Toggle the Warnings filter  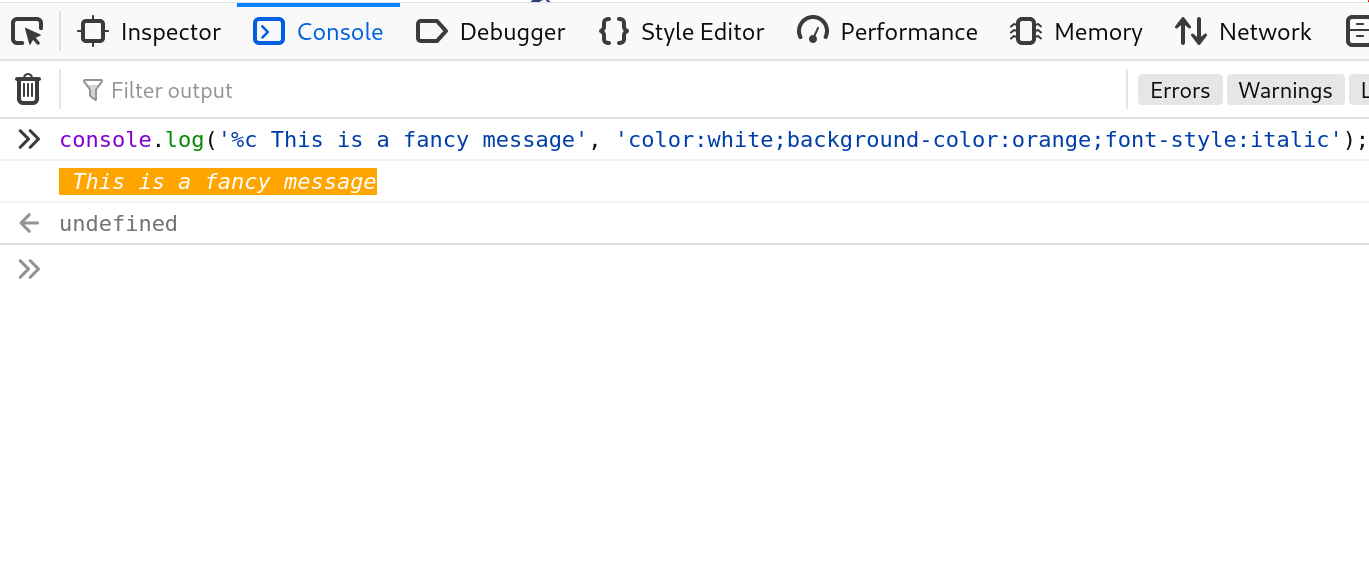tap(1285, 90)
